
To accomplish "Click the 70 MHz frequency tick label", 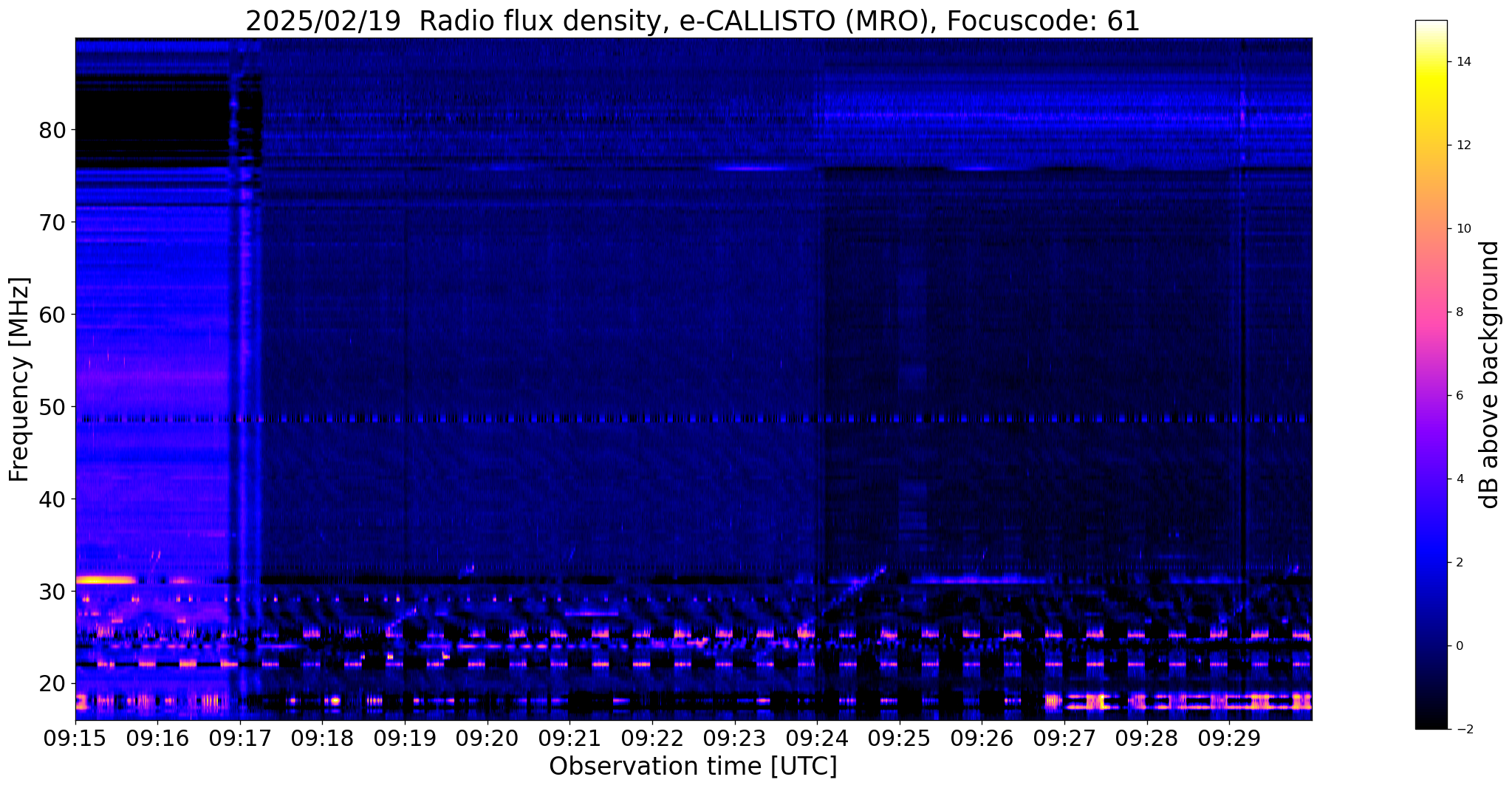I will pos(52,222).
